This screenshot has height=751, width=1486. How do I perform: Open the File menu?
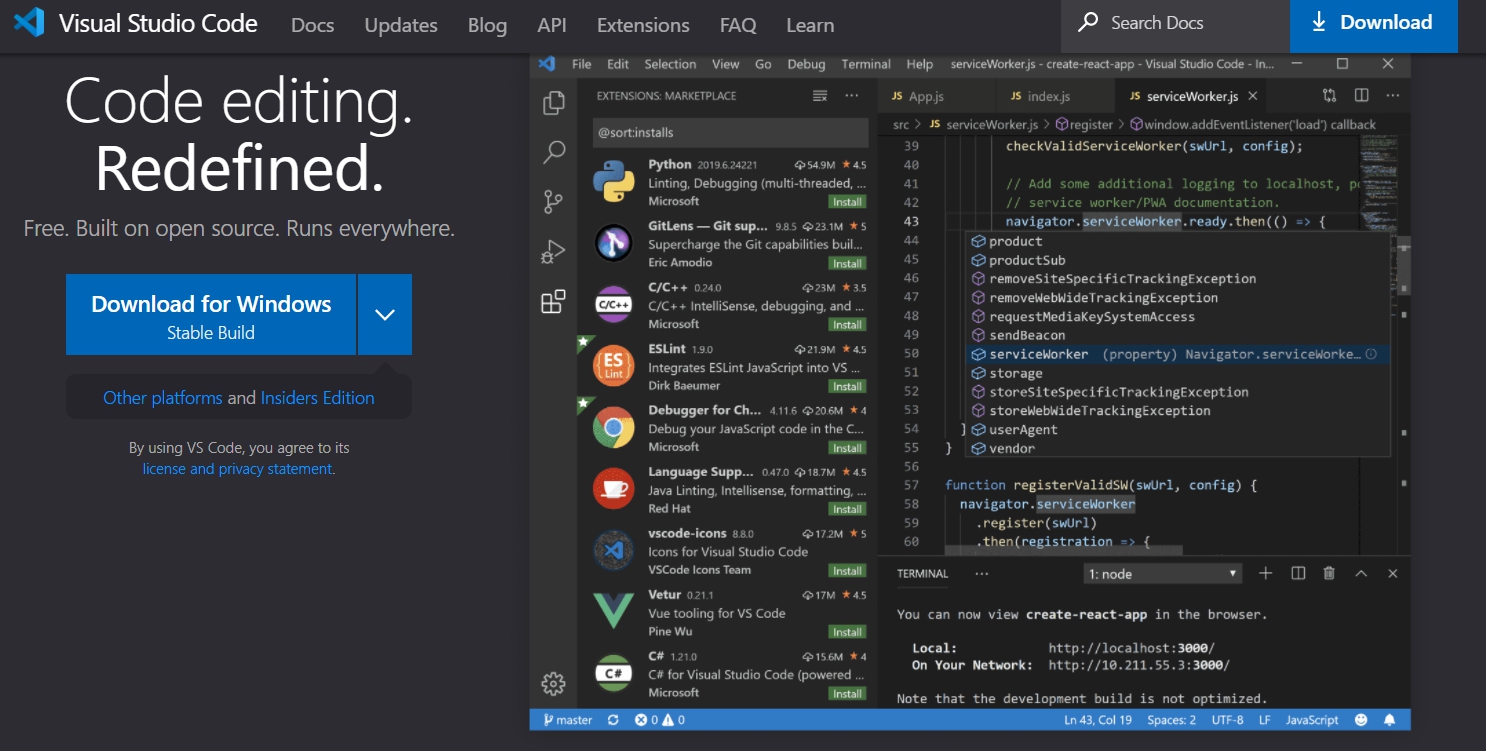[x=582, y=64]
